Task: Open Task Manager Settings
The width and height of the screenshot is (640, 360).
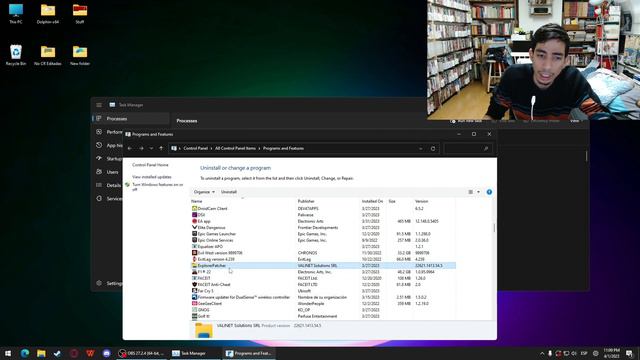Action: (108, 283)
